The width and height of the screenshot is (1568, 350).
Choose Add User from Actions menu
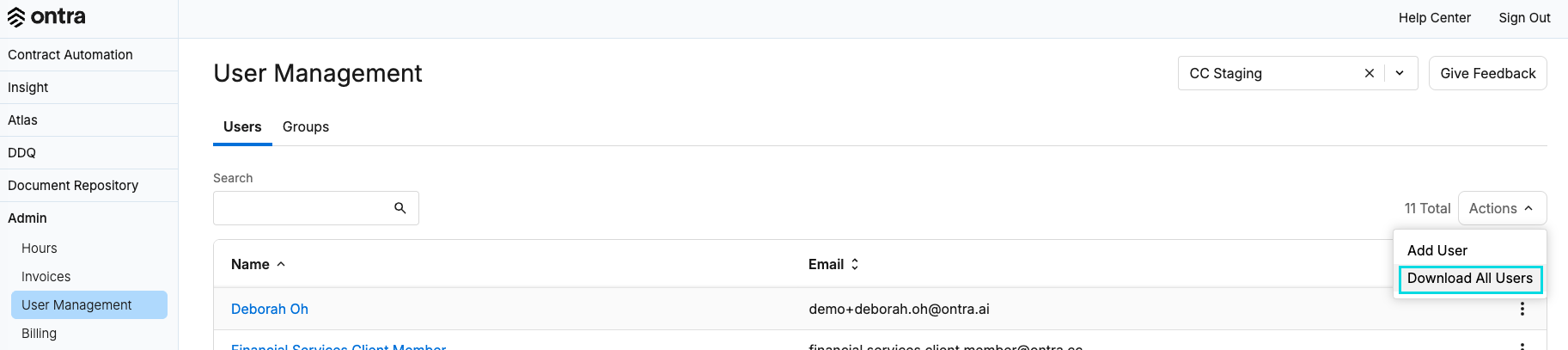(1437, 250)
